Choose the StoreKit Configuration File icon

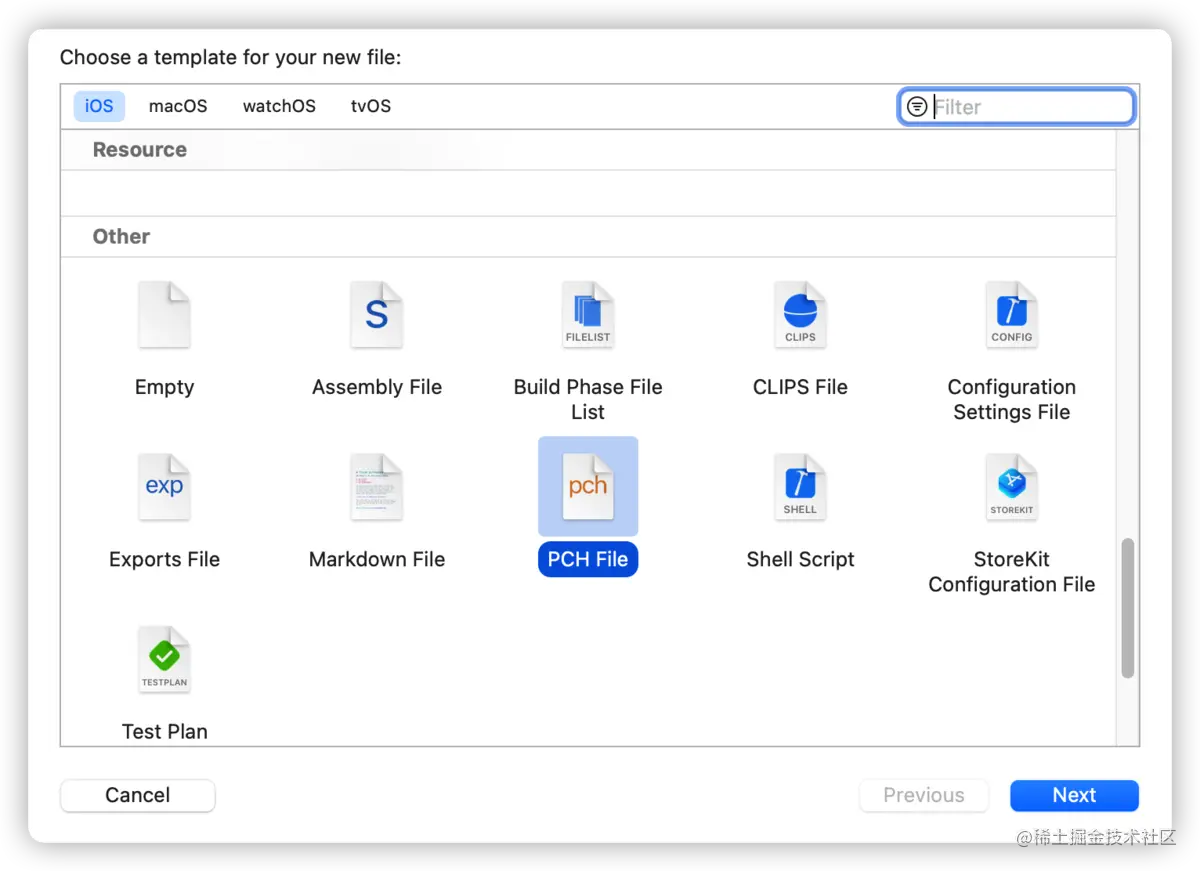tap(1012, 487)
